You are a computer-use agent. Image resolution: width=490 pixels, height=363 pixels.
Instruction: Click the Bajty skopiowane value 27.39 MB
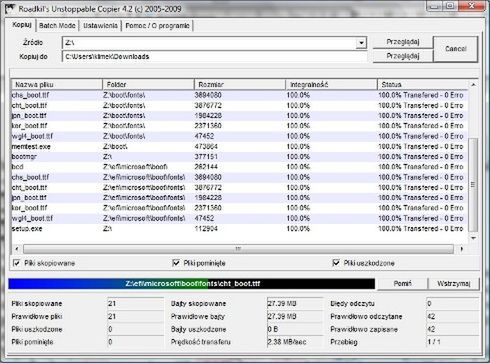click(x=295, y=303)
